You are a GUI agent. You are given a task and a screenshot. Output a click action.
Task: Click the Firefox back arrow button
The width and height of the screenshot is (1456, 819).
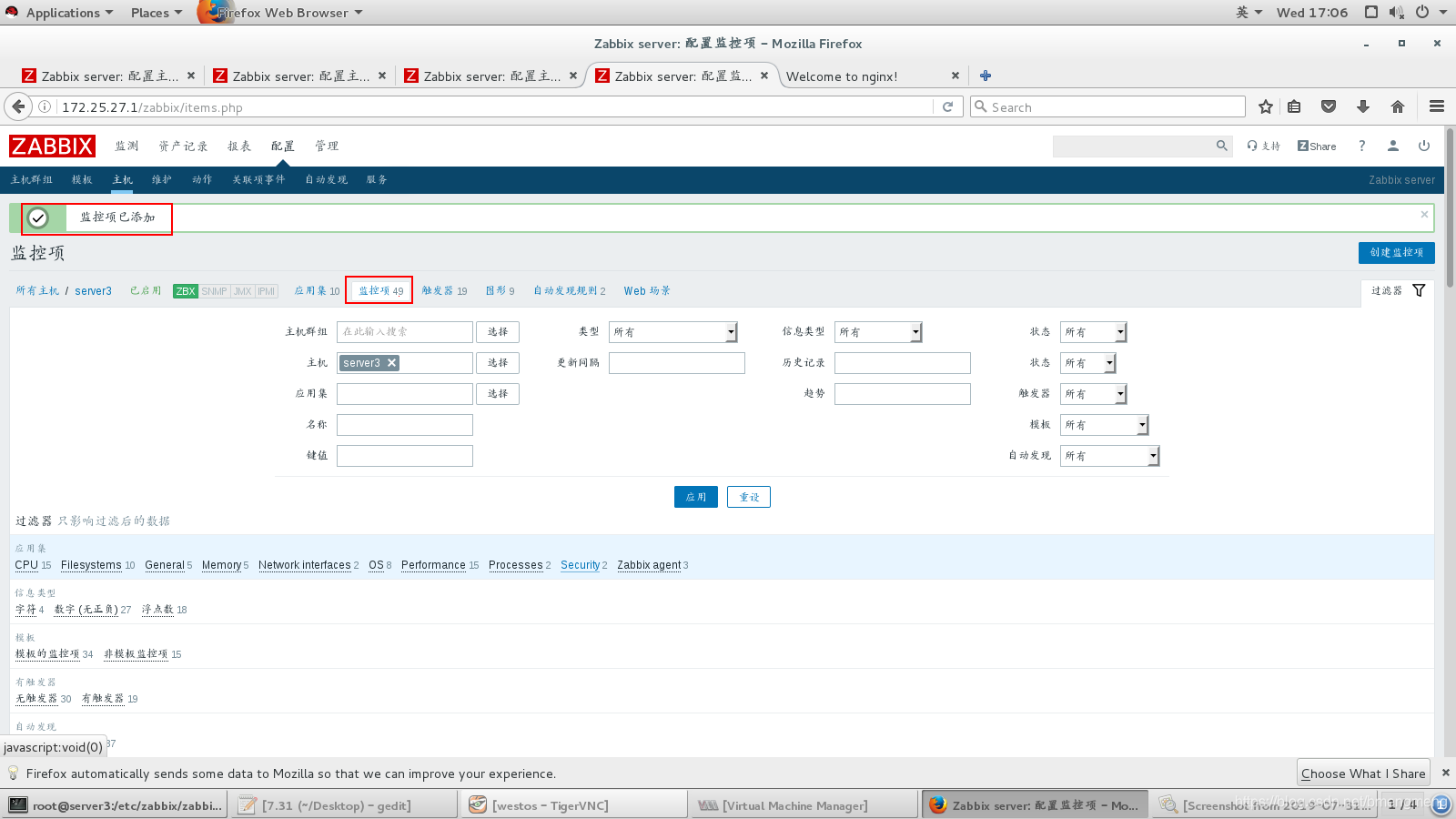tap(18, 106)
